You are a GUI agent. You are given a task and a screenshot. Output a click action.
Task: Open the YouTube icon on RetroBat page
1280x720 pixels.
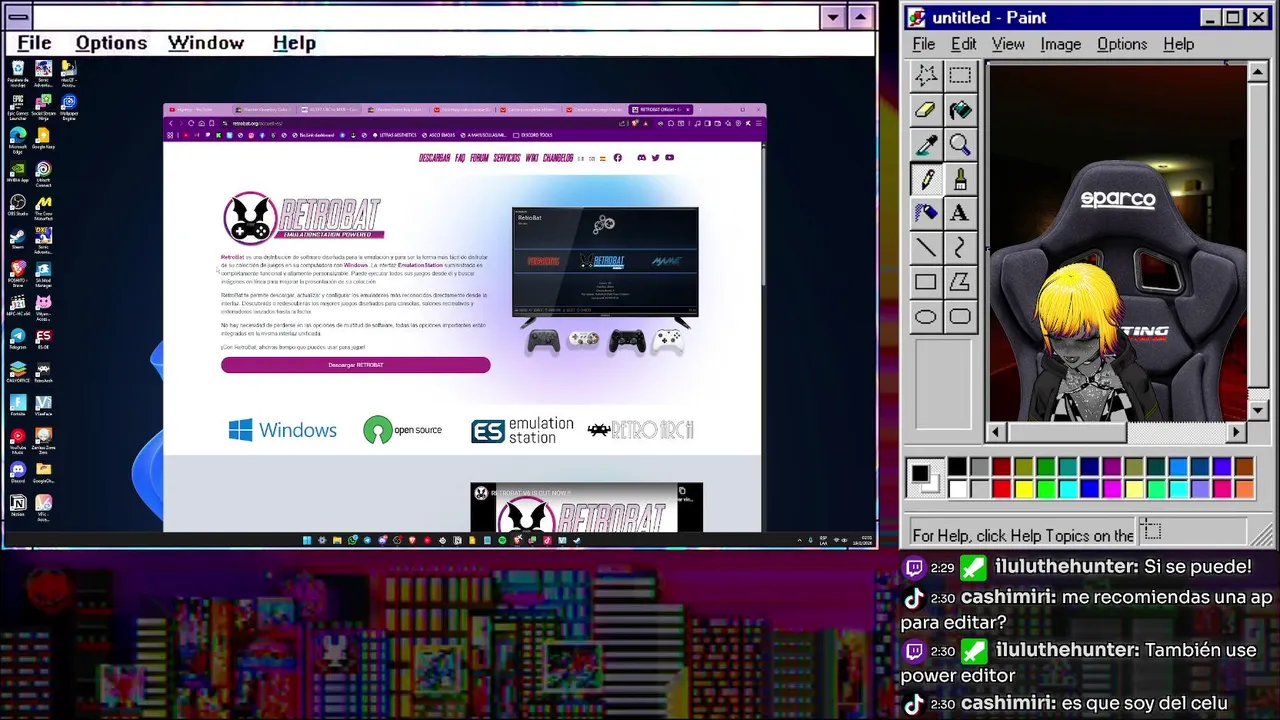click(669, 157)
